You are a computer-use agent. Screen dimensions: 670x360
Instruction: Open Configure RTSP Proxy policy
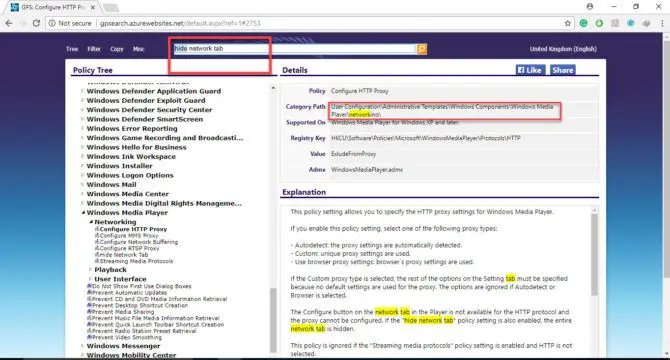(129, 248)
